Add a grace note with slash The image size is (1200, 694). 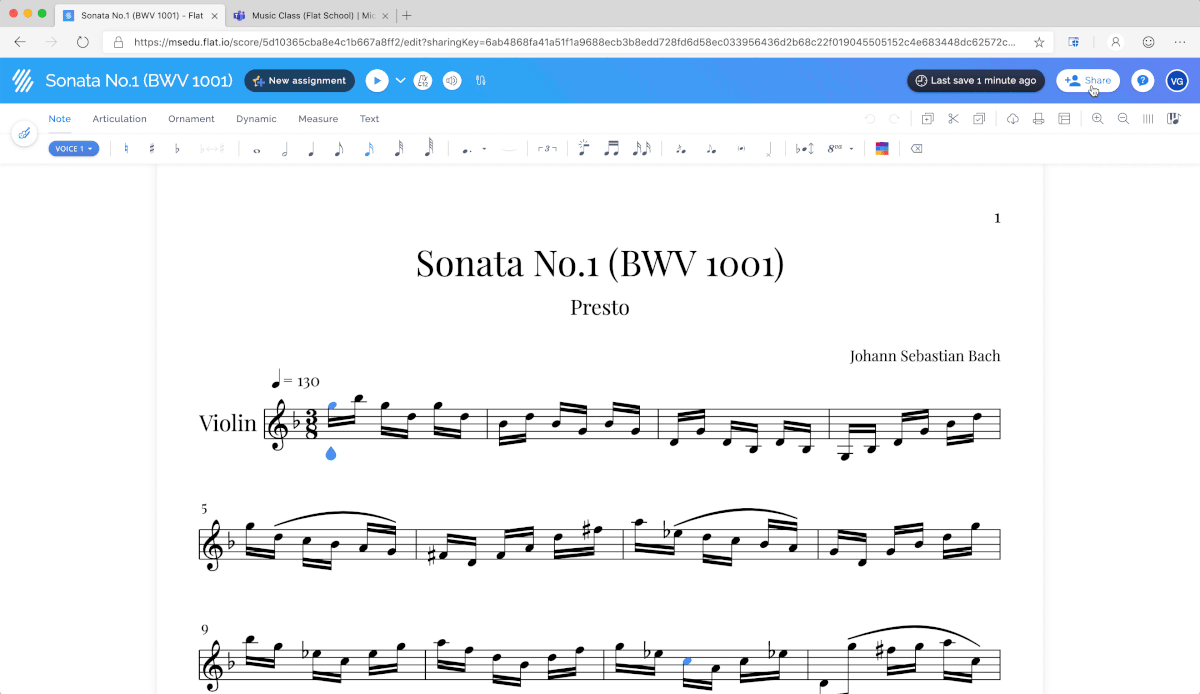pos(681,149)
